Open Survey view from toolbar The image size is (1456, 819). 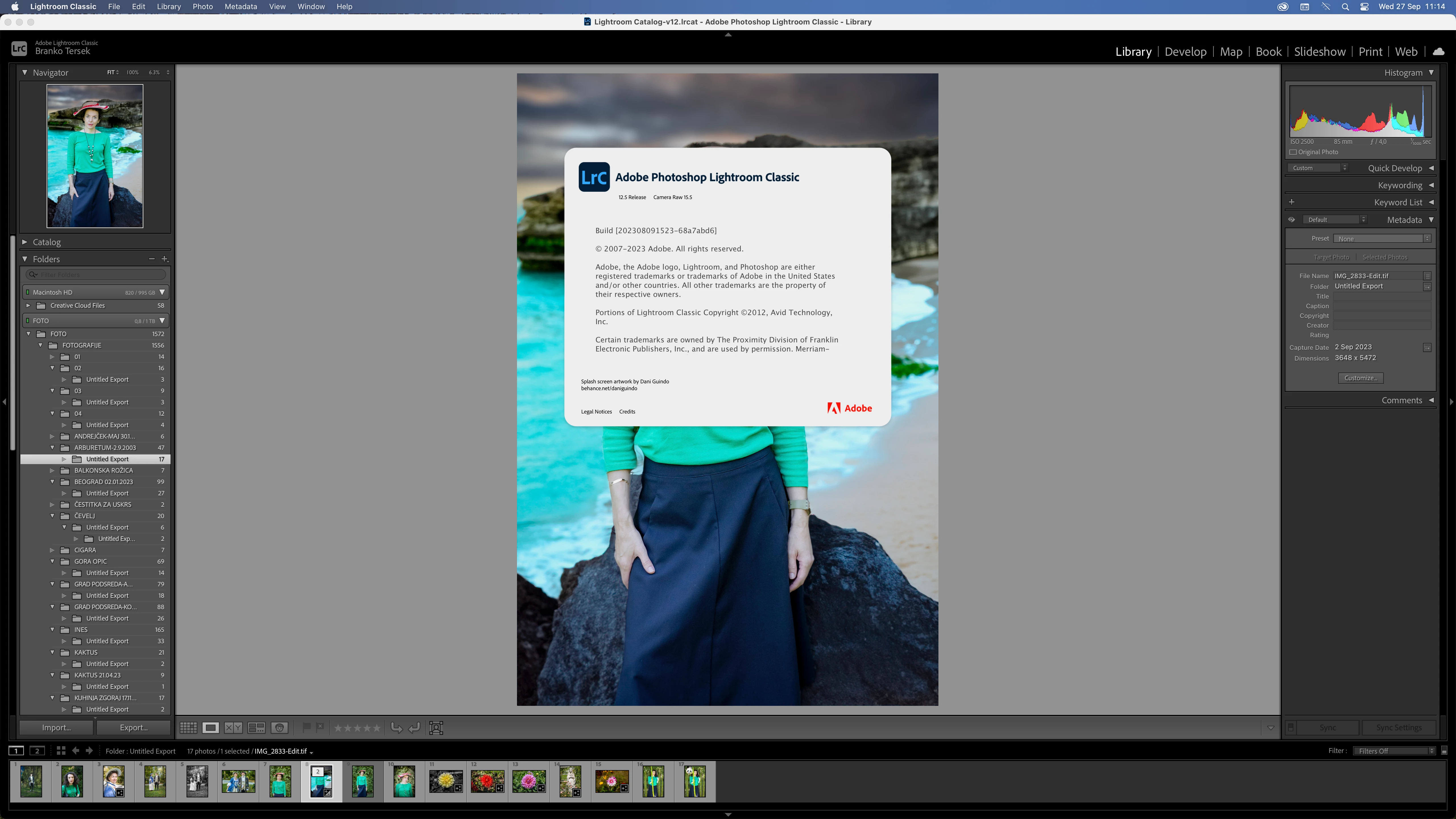coord(257,727)
